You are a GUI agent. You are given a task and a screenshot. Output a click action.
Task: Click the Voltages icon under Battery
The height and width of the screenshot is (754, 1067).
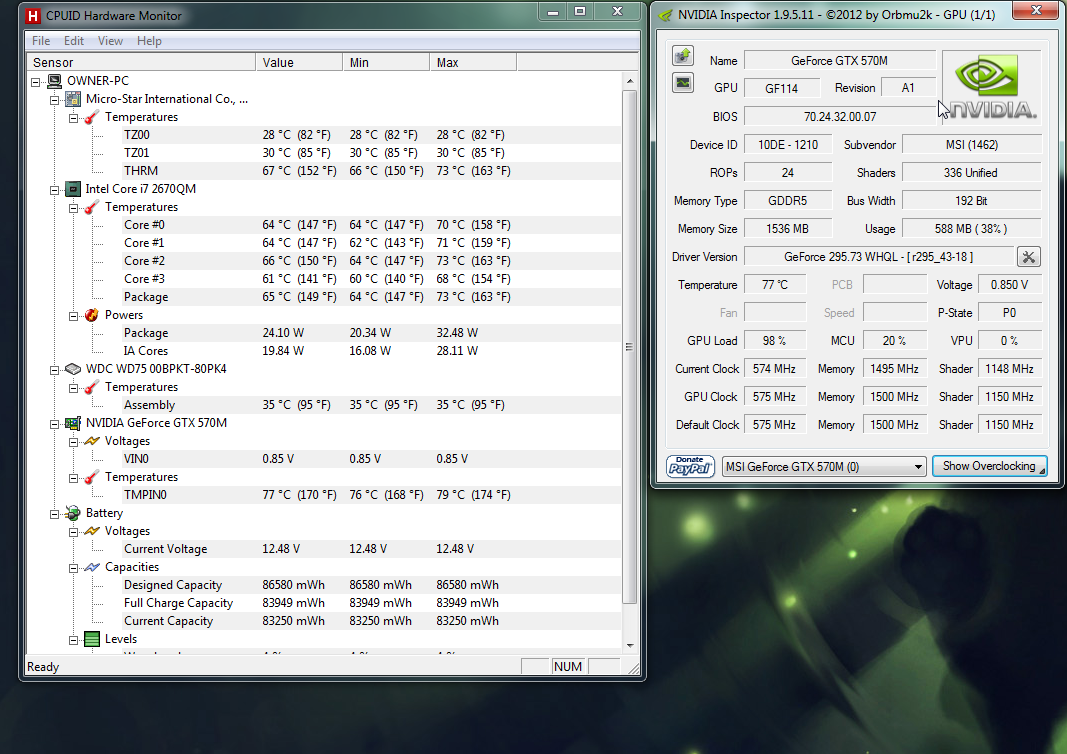(92, 531)
